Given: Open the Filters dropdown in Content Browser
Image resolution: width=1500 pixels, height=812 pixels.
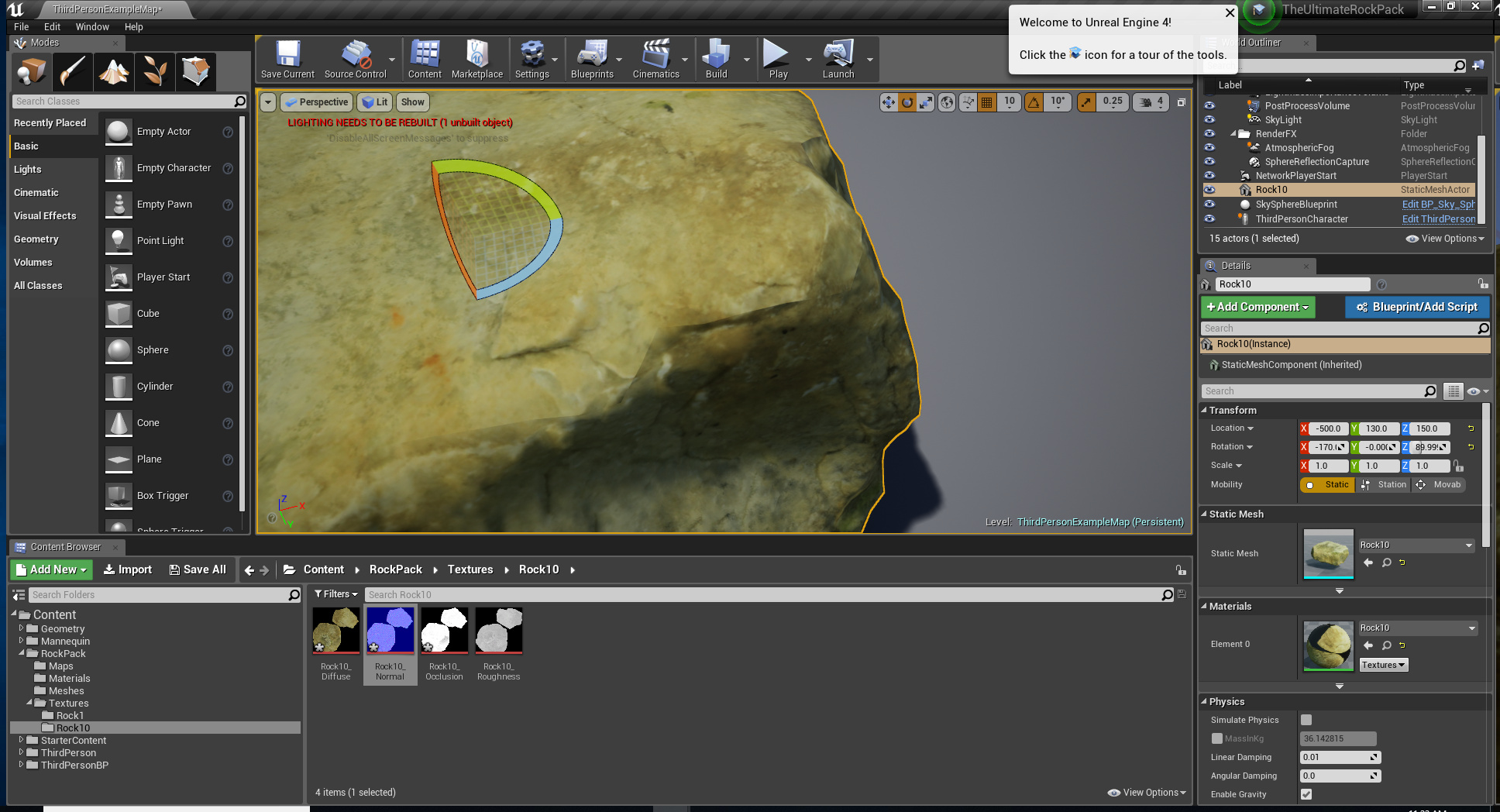Looking at the screenshot, I should click(x=335, y=594).
